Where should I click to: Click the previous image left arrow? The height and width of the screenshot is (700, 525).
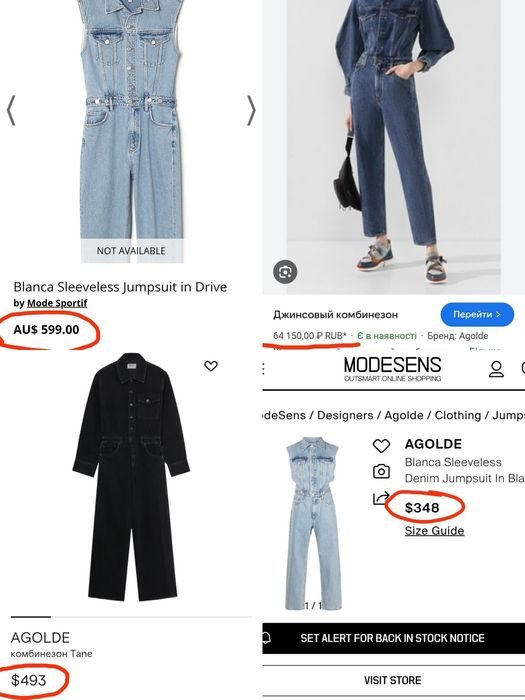11,110
